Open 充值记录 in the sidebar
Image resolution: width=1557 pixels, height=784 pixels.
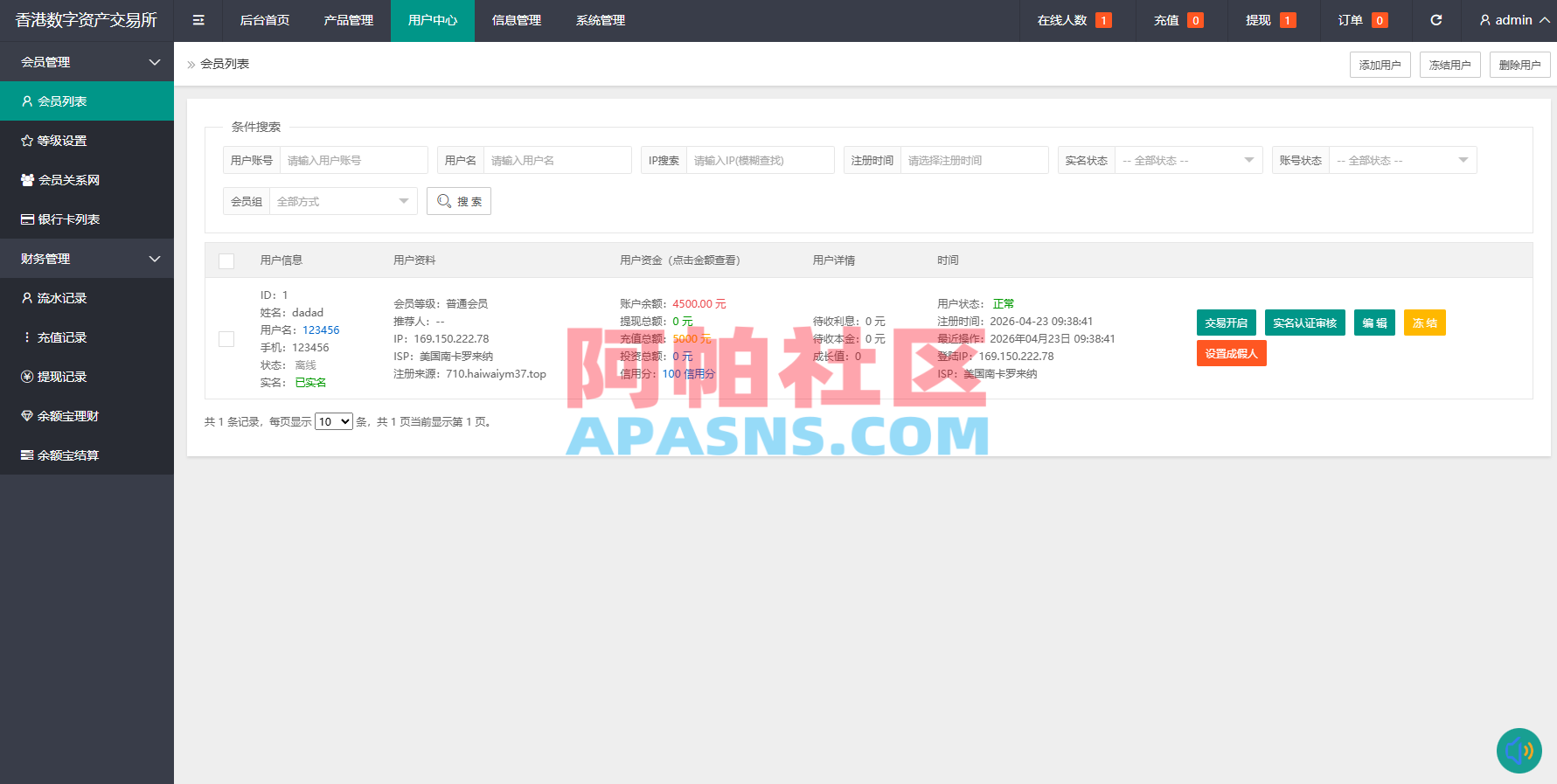(x=87, y=337)
